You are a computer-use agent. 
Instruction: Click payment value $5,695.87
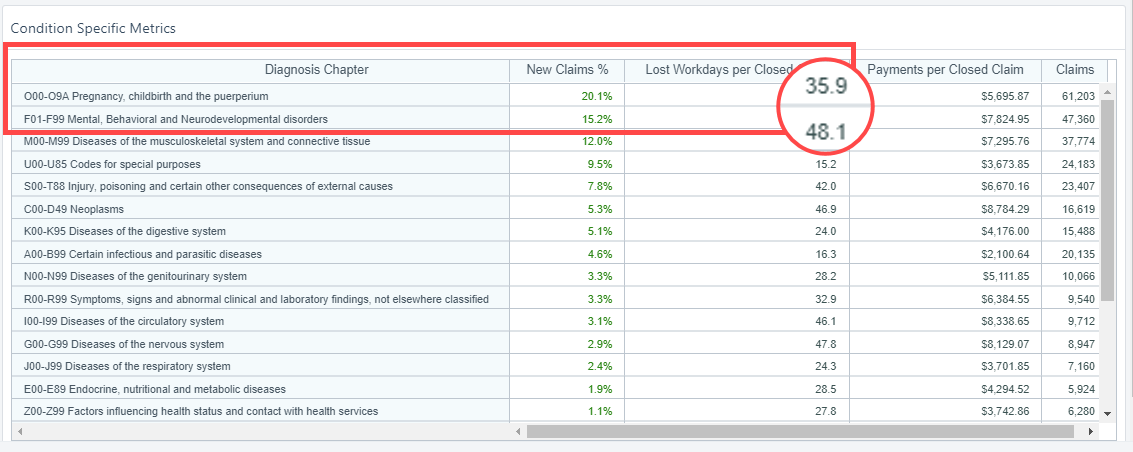[1005, 96]
